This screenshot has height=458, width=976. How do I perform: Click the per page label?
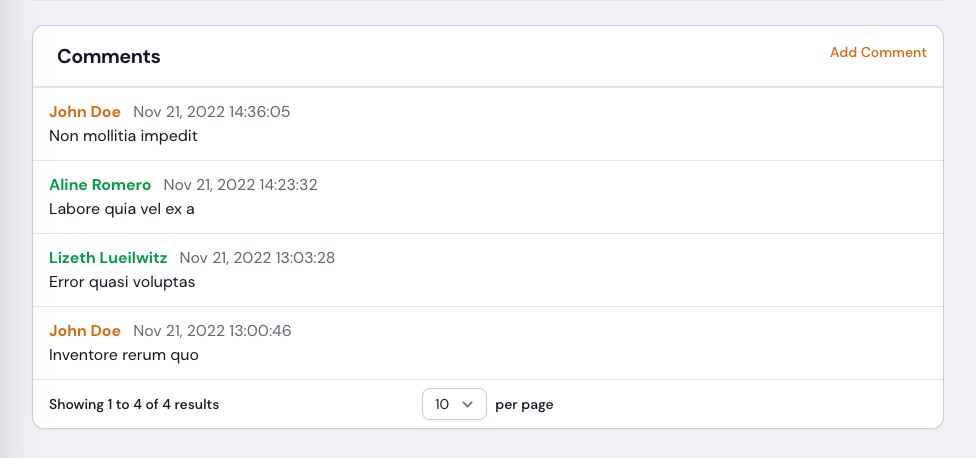coord(524,404)
